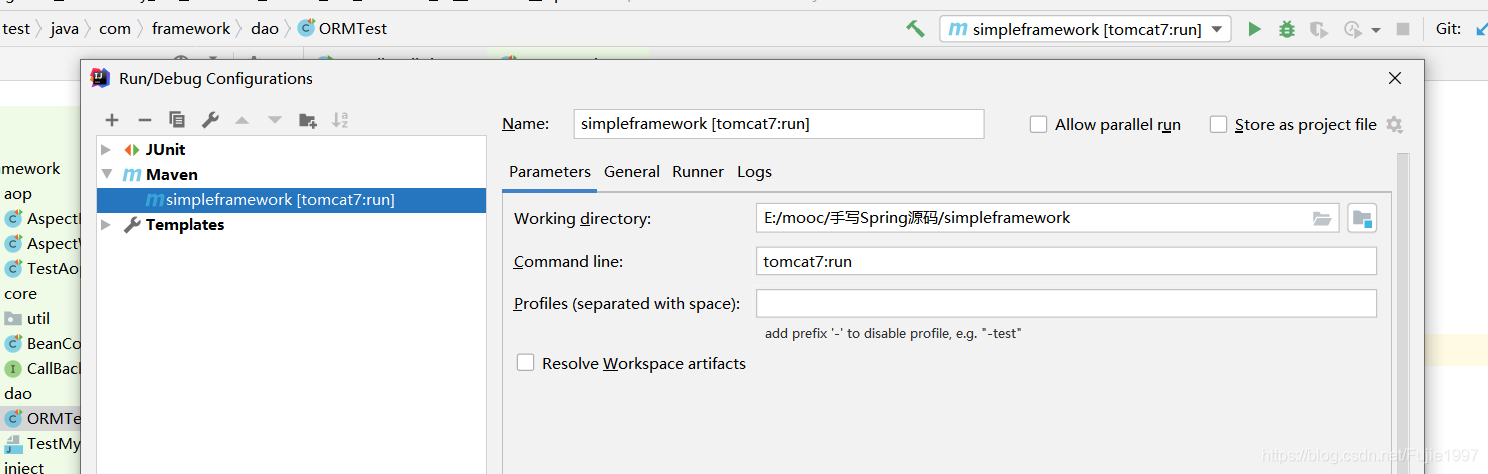
Task: Select simpleframework [tomcat7:run] tree item
Action: click(291, 200)
